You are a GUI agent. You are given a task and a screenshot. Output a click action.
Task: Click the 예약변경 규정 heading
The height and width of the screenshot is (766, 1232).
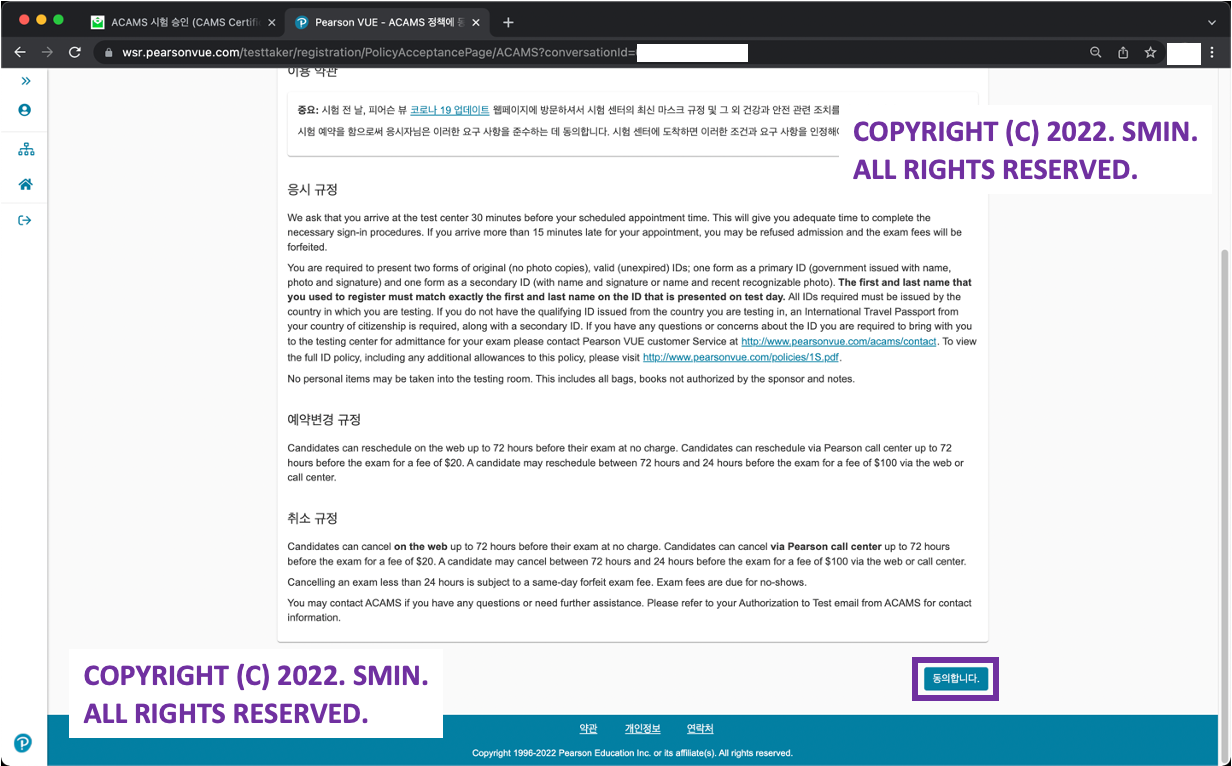click(x=324, y=419)
